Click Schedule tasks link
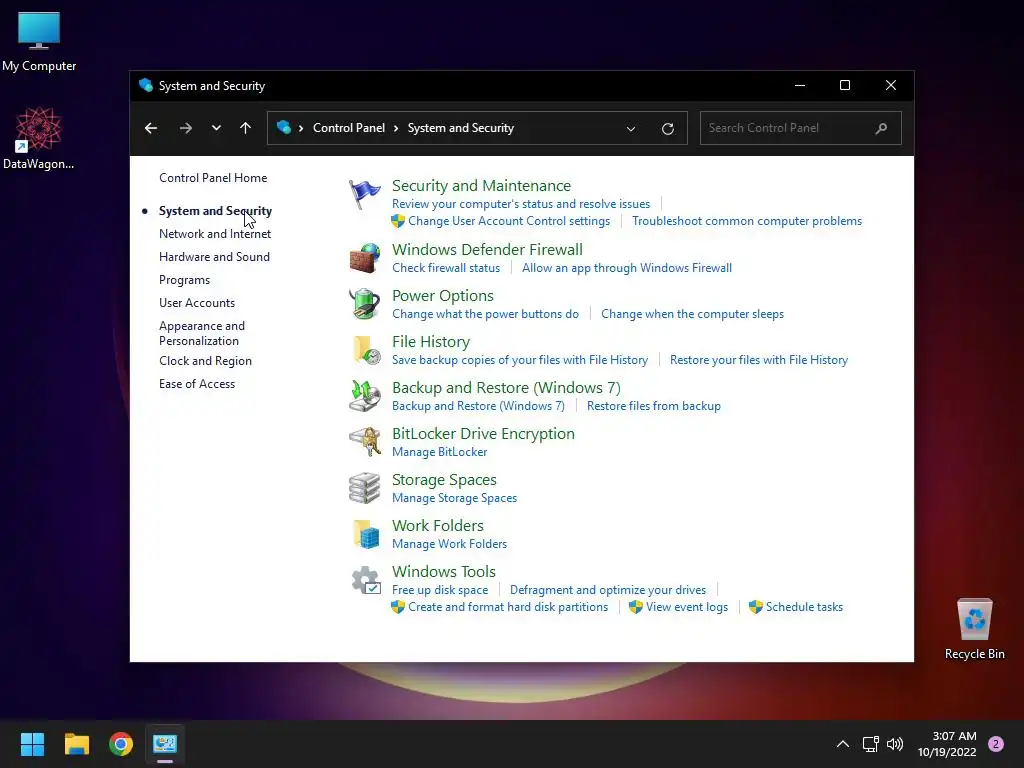The height and width of the screenshot is (768, 1024). 804,607
